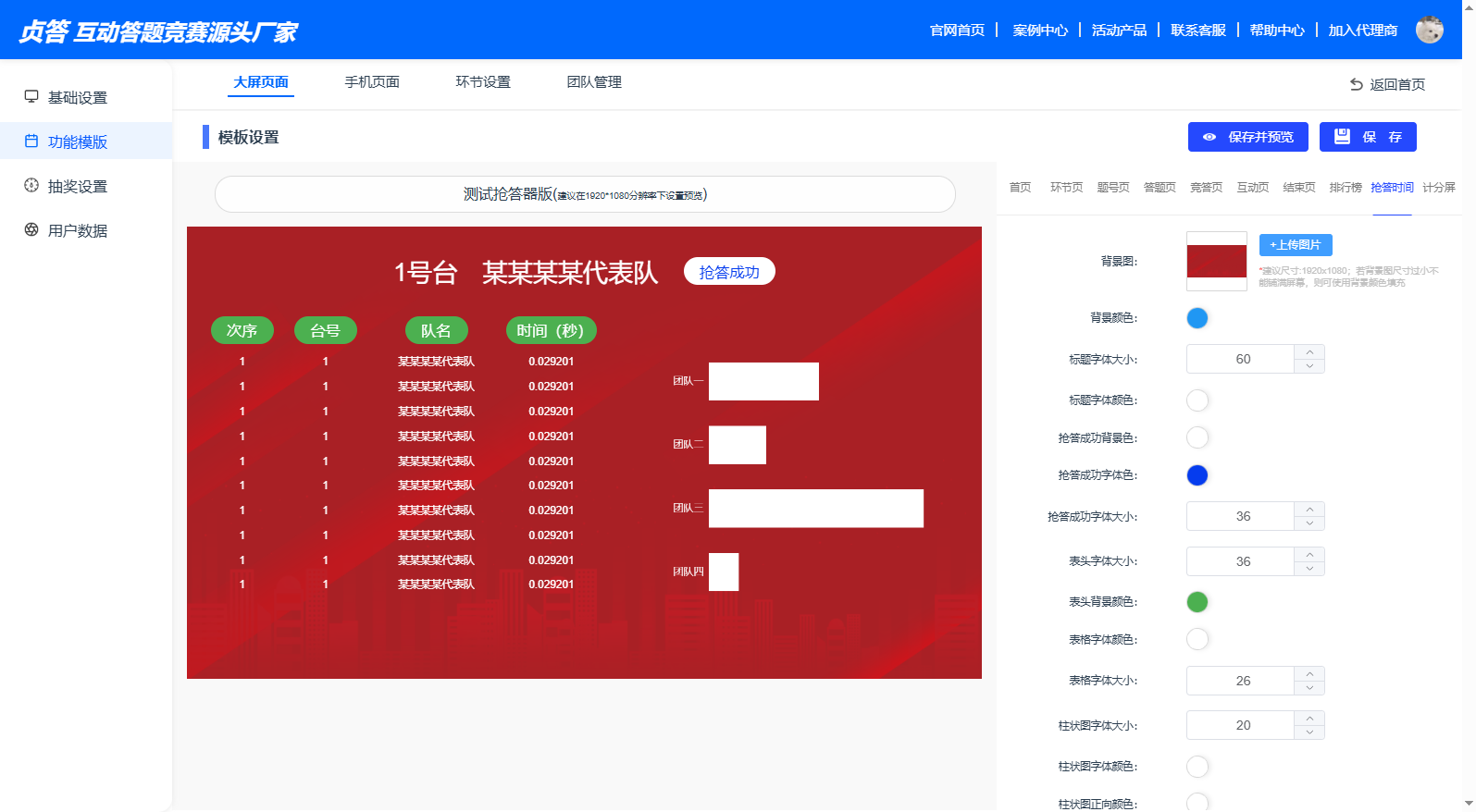1476x812 pixels.
Task: Open 抽奖设置 in the sidebar
Action: tap(86, 186)
